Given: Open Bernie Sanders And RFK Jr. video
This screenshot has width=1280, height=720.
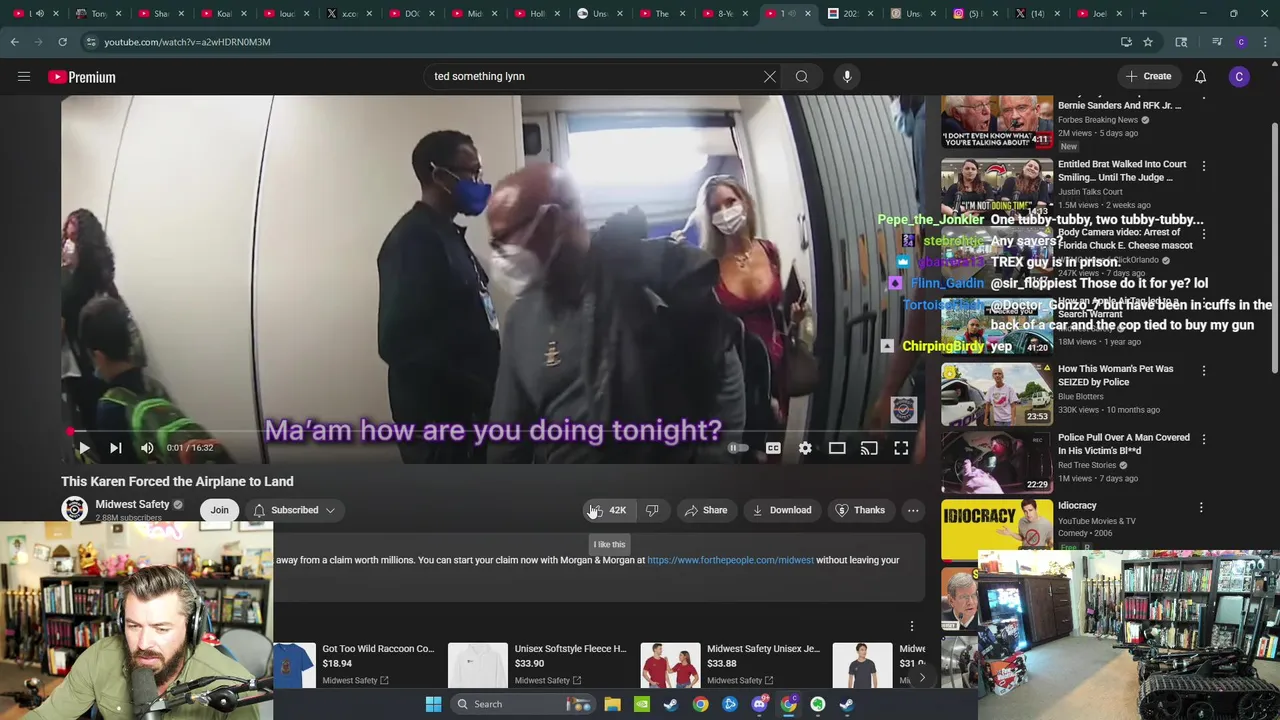Looking at the screenshot, I should pyautogui.click(x=1119, y=105).
